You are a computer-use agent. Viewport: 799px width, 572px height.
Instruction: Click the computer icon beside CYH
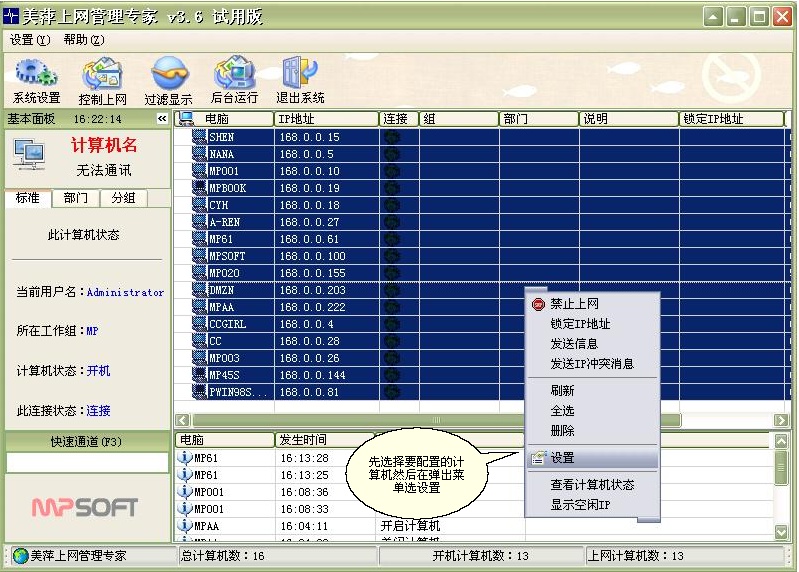[x=199, y=204]
